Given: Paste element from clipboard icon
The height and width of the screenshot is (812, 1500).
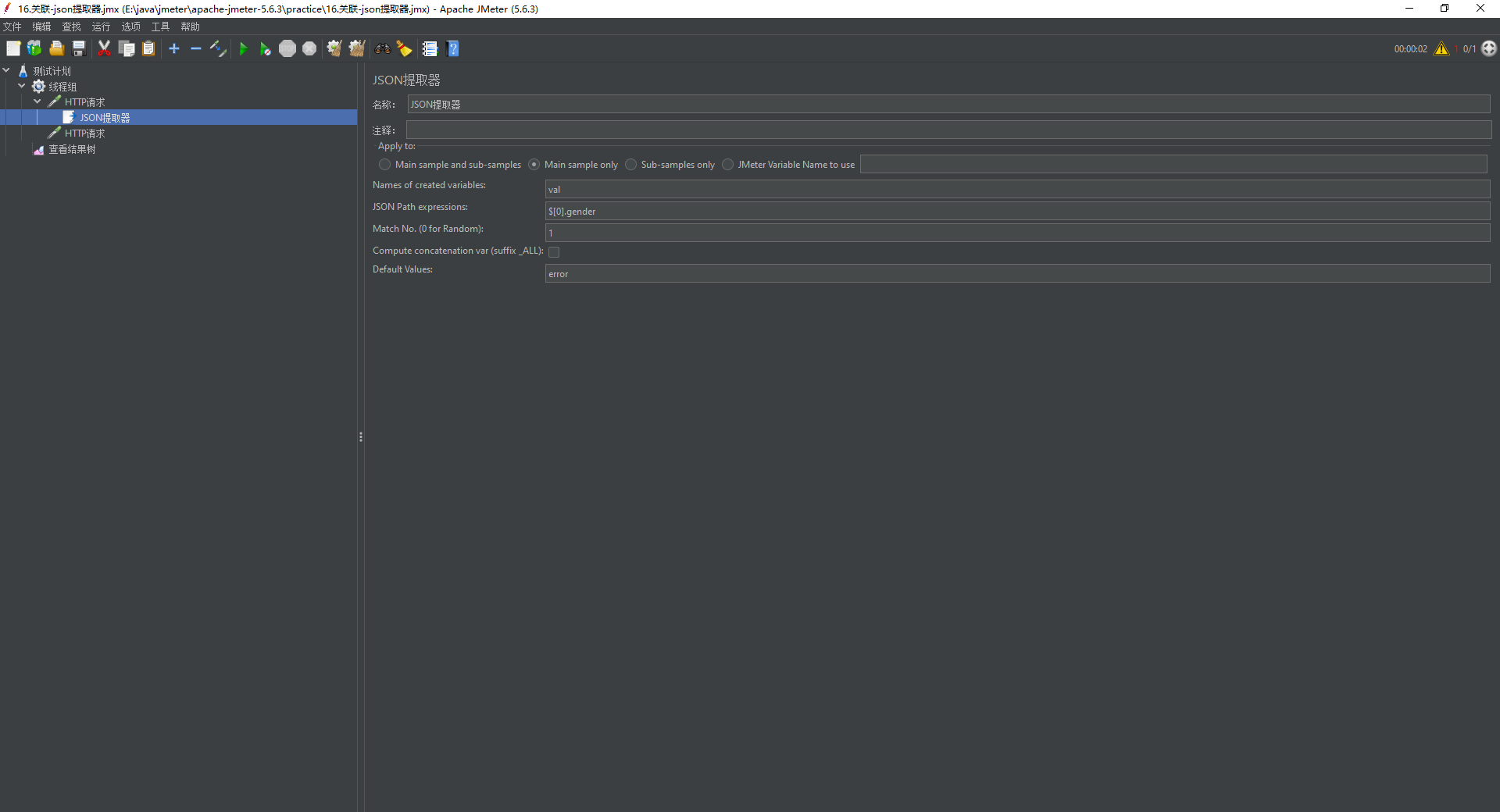Looking at the screenshot, I should (x=148, y=48).
